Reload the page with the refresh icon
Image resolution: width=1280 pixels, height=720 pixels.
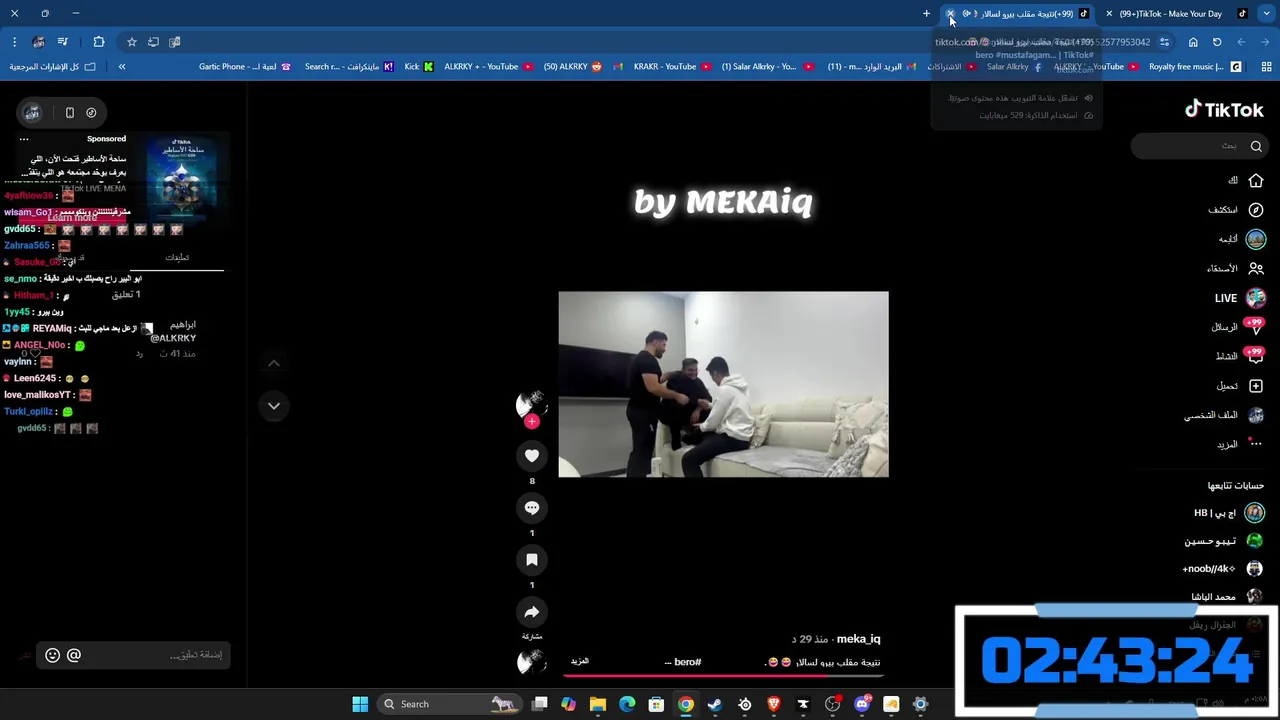1217,42
